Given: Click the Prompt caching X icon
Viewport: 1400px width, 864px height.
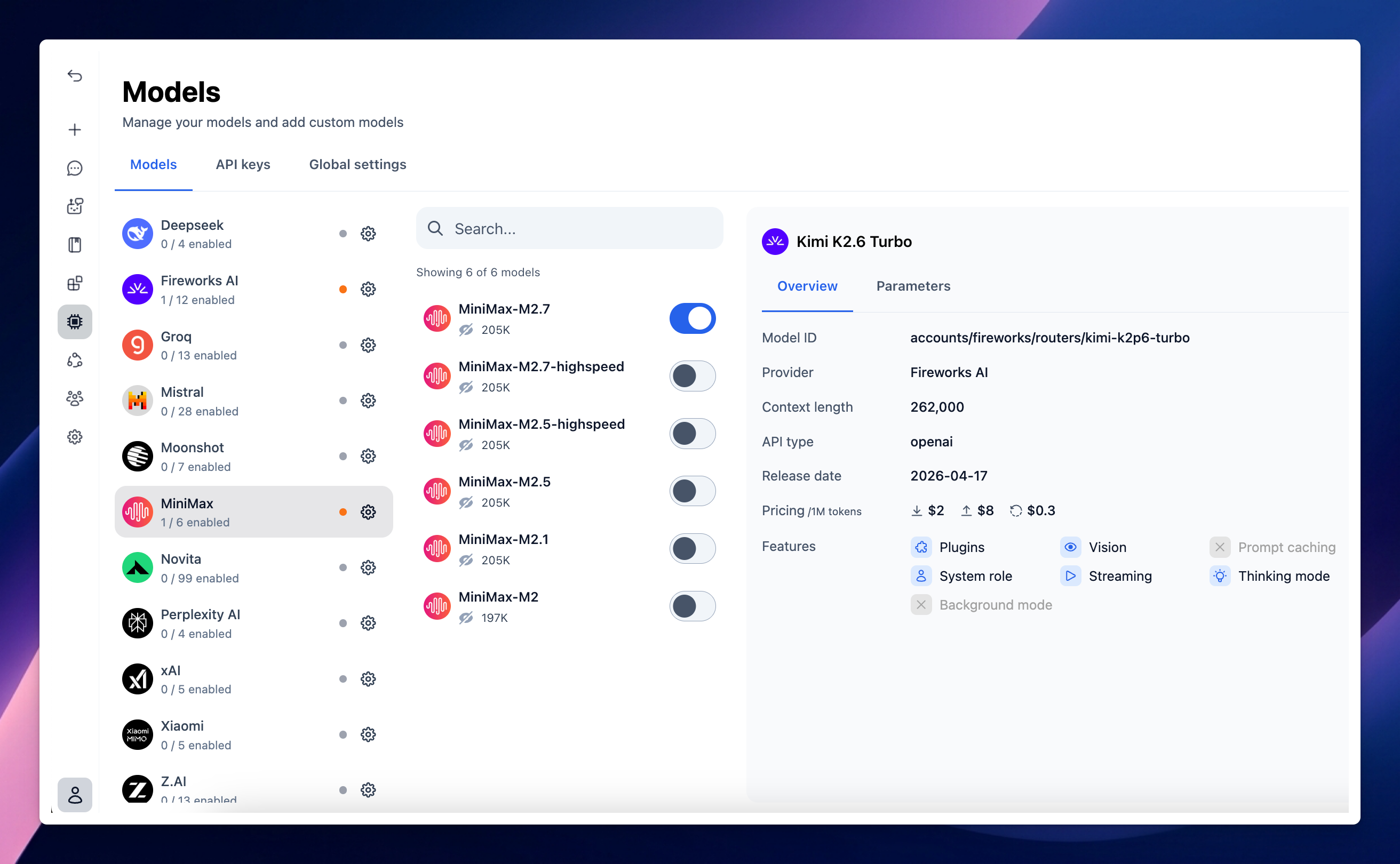Looking at the screenshot, I should point(1220,547).
